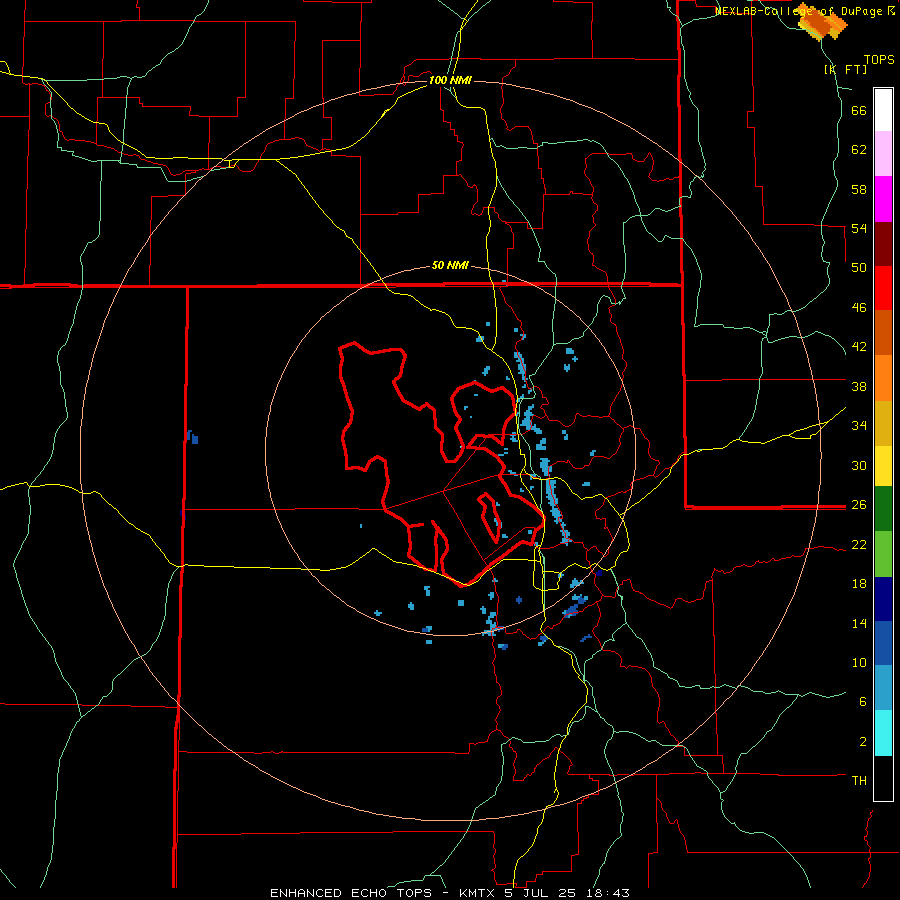This screenshot has height=900, width=900.
Task: Click the white swatch in the tops legend
Action: (x=883, y=110)
